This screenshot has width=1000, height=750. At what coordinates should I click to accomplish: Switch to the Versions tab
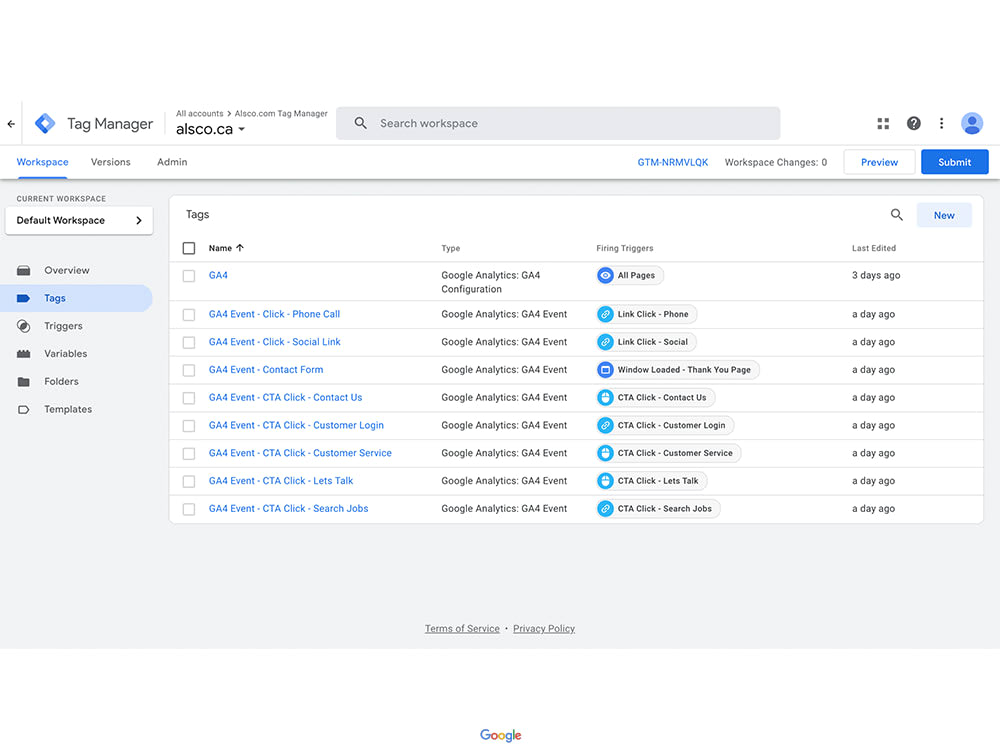(x=110, y=161)
